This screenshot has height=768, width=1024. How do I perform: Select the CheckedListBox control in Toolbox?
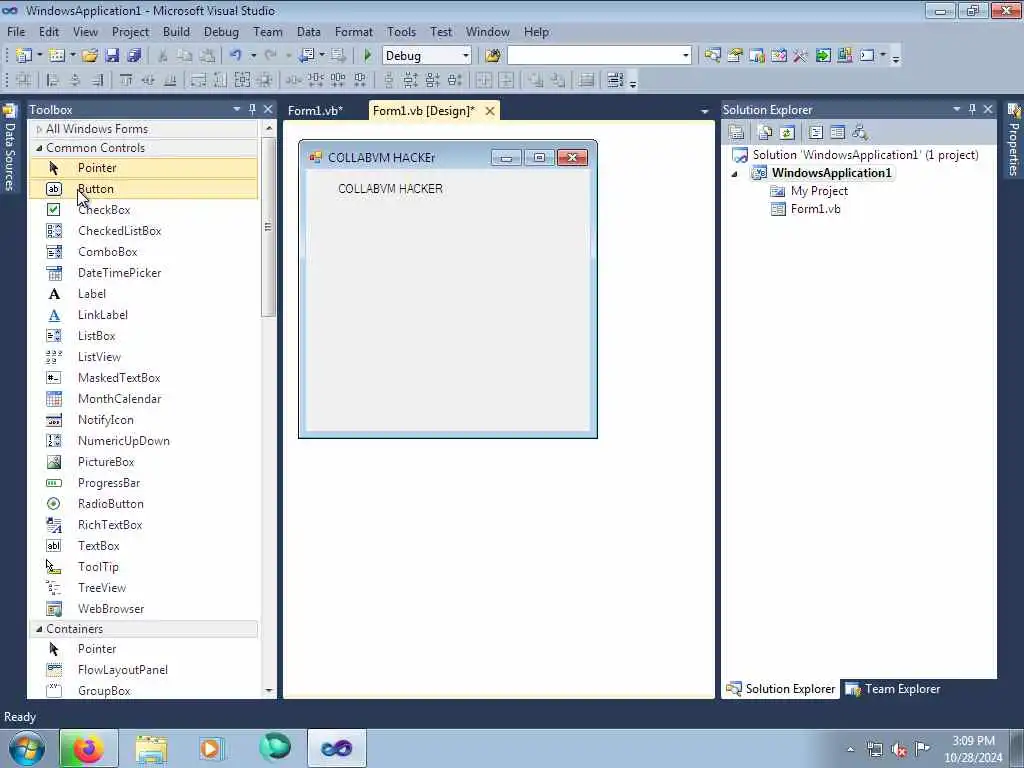tap(143, 231)
